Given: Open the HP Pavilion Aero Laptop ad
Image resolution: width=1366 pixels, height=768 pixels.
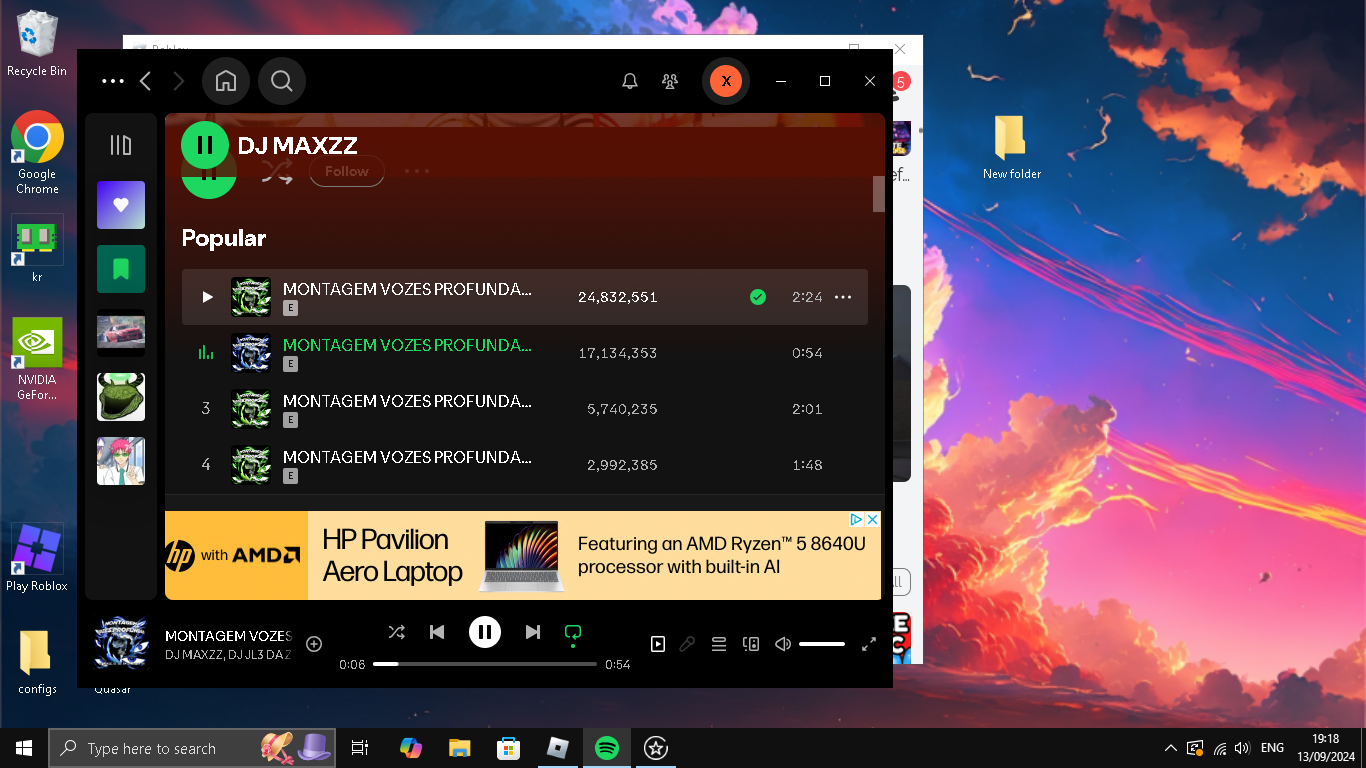Looking at the screenshot, I should [x=523, y=556].
